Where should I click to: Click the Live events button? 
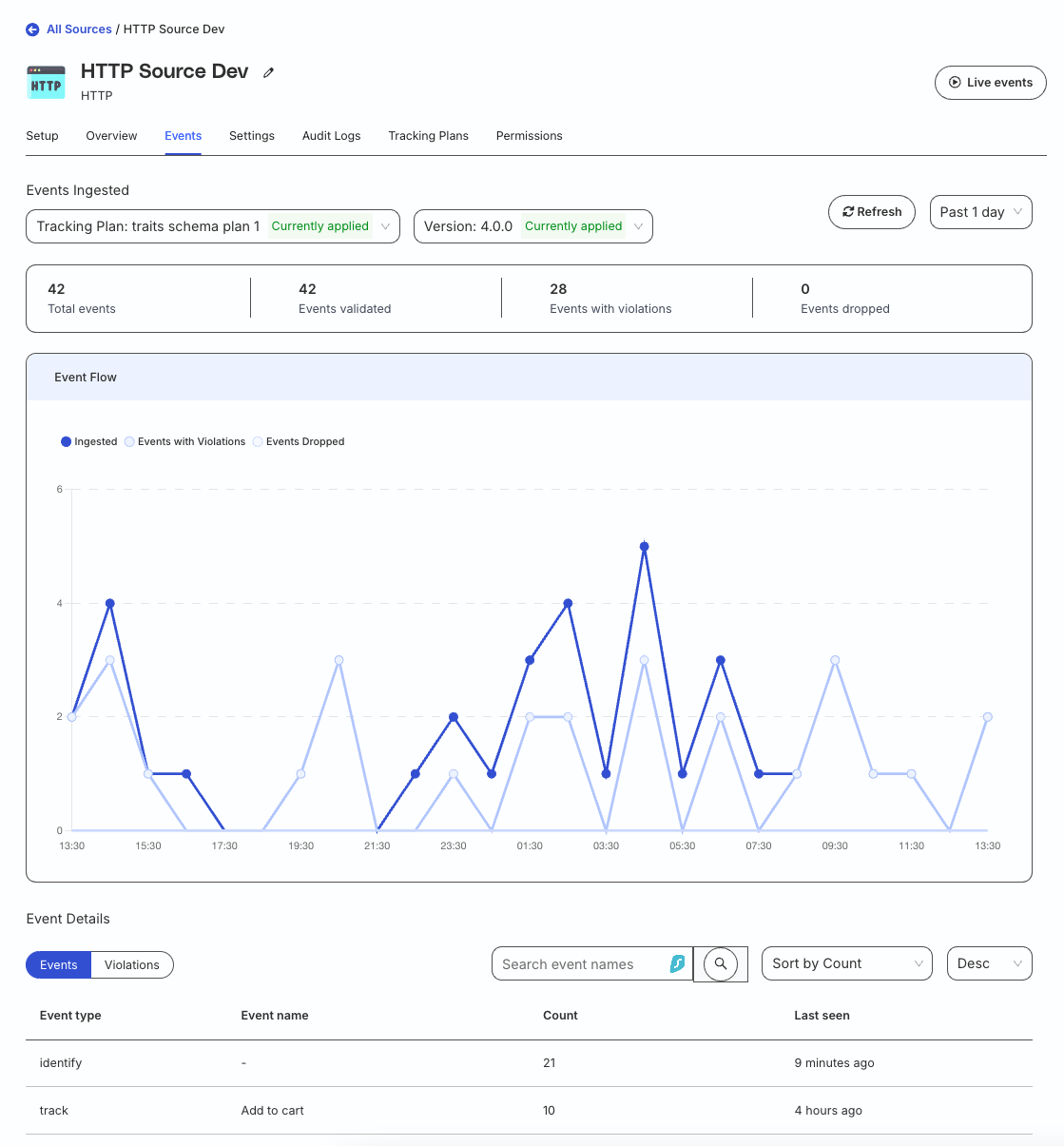click(991, 83)
